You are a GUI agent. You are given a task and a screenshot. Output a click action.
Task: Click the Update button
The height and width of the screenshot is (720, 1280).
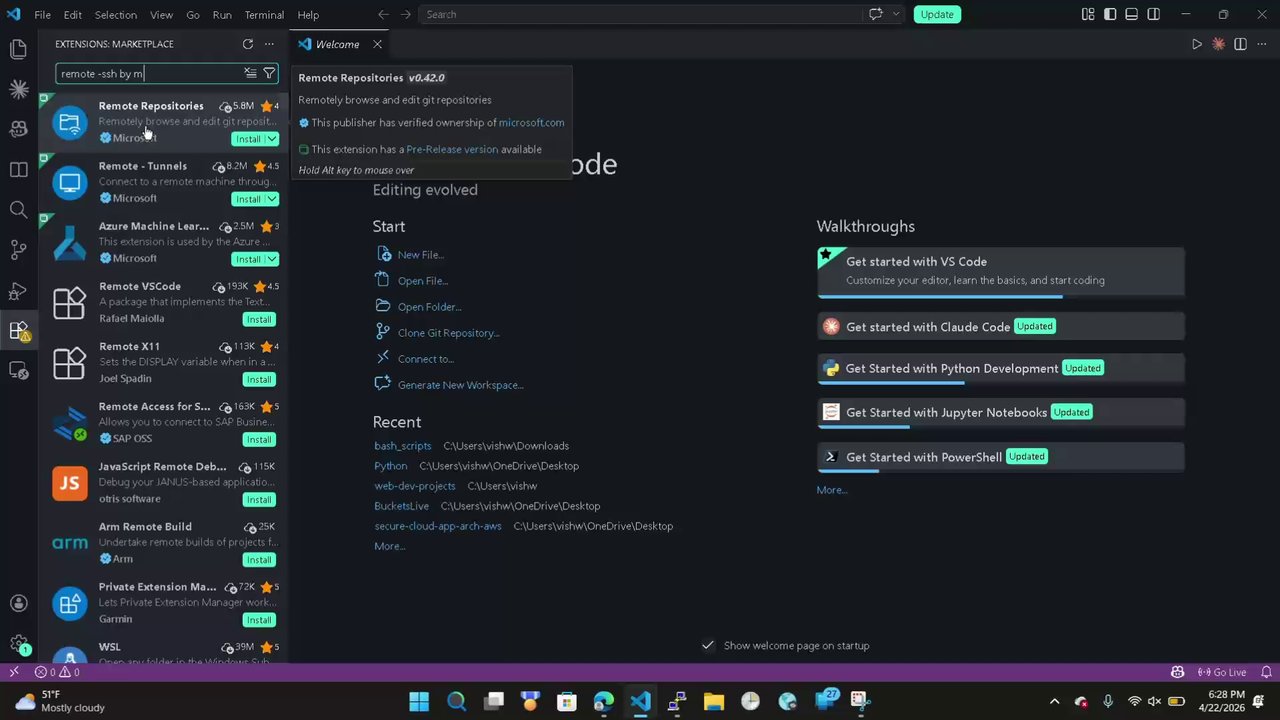pyautogui.click(x=937, y=14)
